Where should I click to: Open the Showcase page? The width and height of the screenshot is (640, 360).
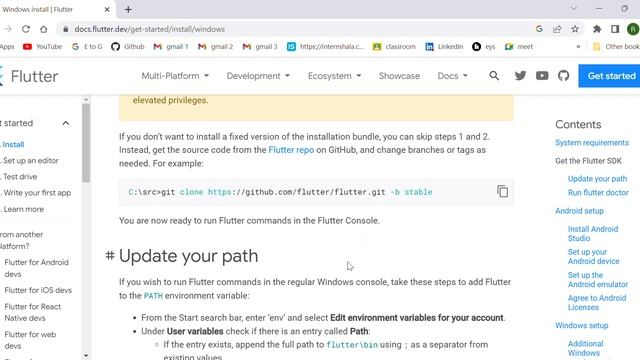coord(399,76)
